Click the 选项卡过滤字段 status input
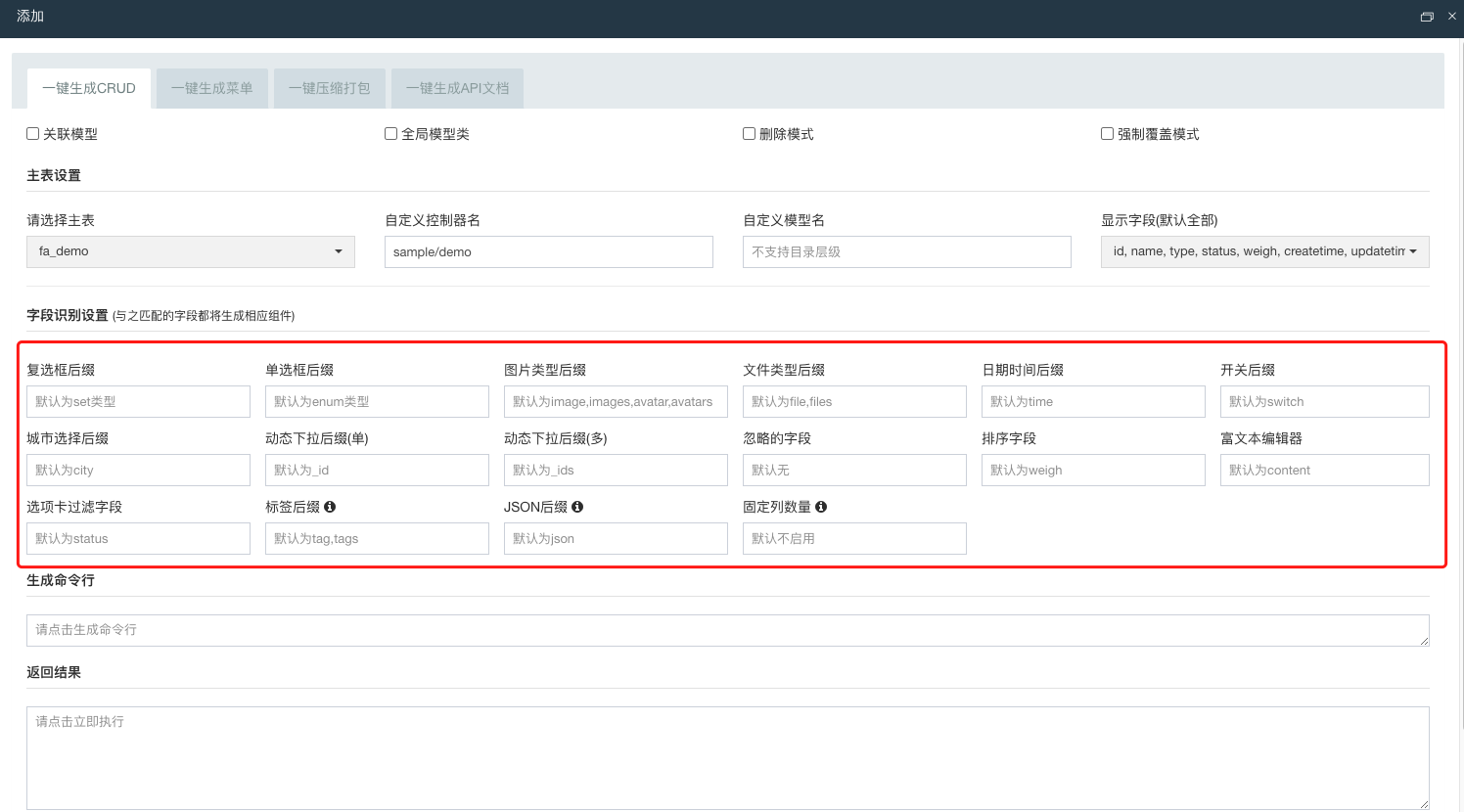The image size is (1464, 812). click(138, 538)
